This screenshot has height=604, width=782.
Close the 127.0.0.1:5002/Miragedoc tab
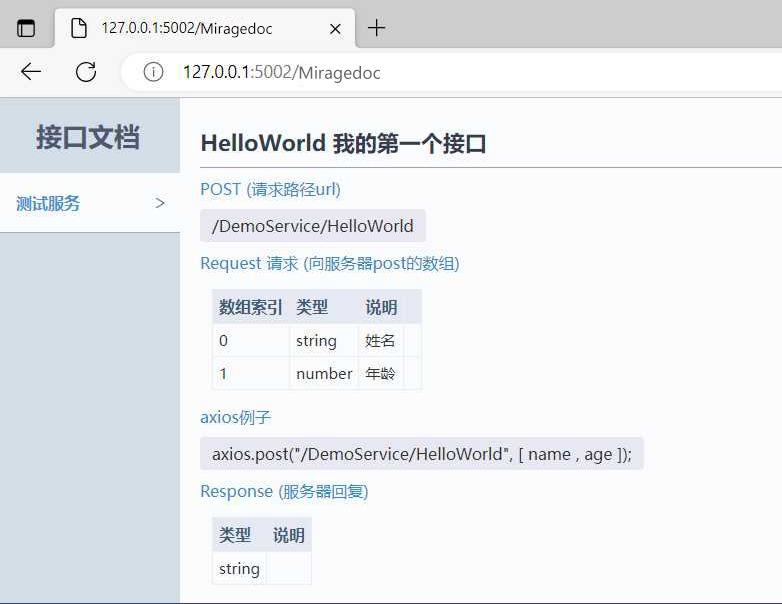click(x=335, y=29)
